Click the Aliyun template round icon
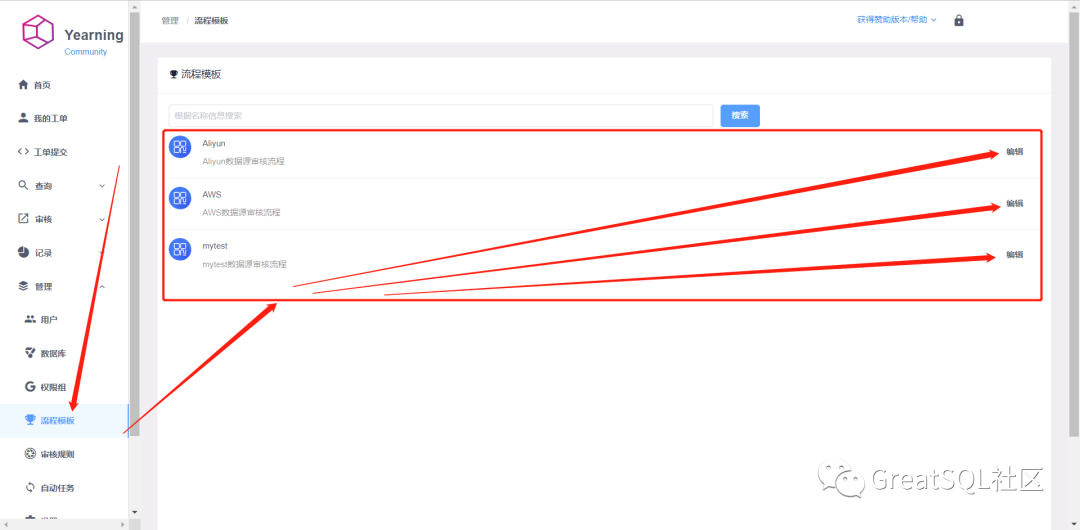 coord(180,147)
